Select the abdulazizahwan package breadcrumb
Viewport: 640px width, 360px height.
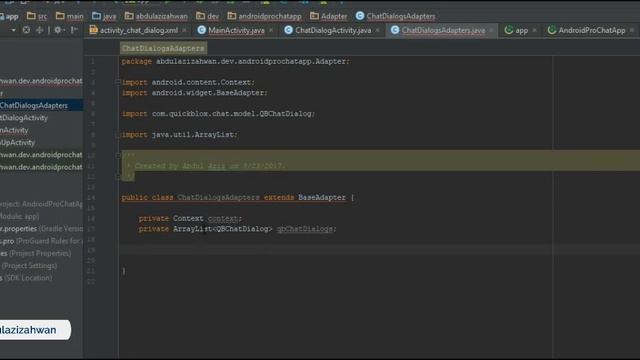(156, 16)
